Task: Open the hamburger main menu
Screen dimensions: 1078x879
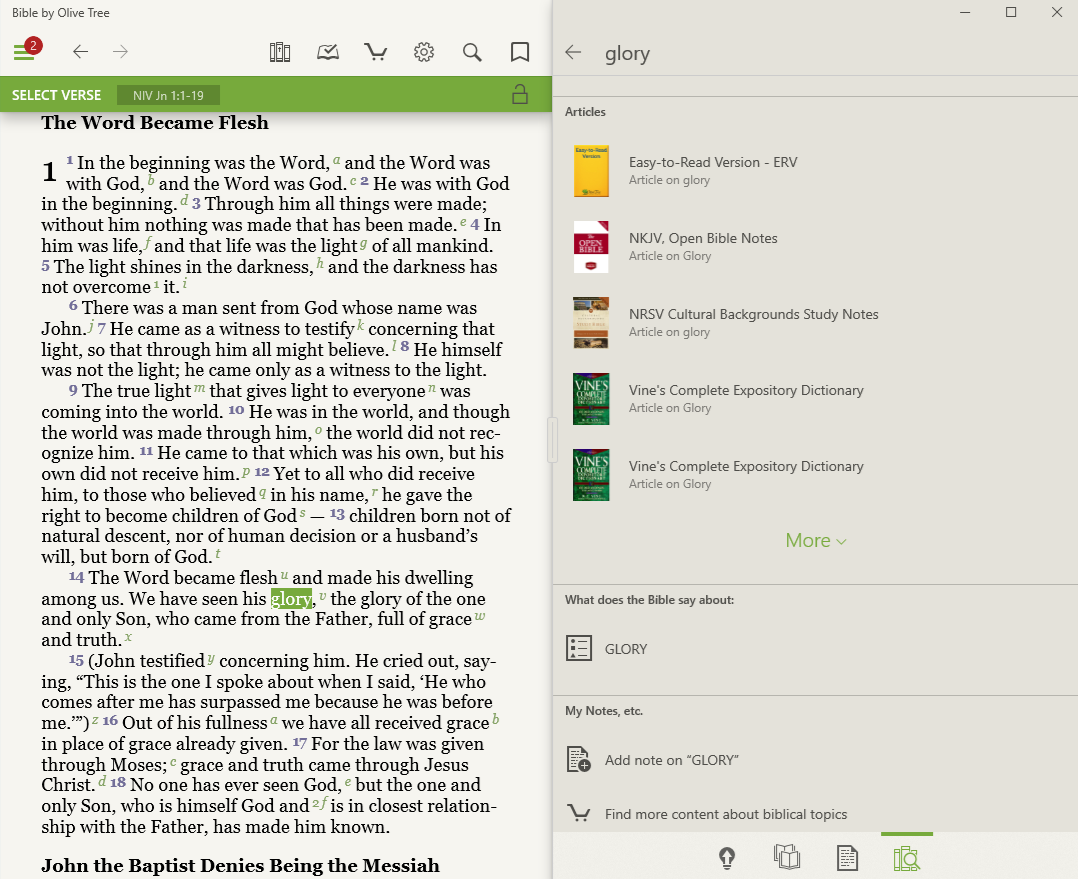Action: coord(24,52)
